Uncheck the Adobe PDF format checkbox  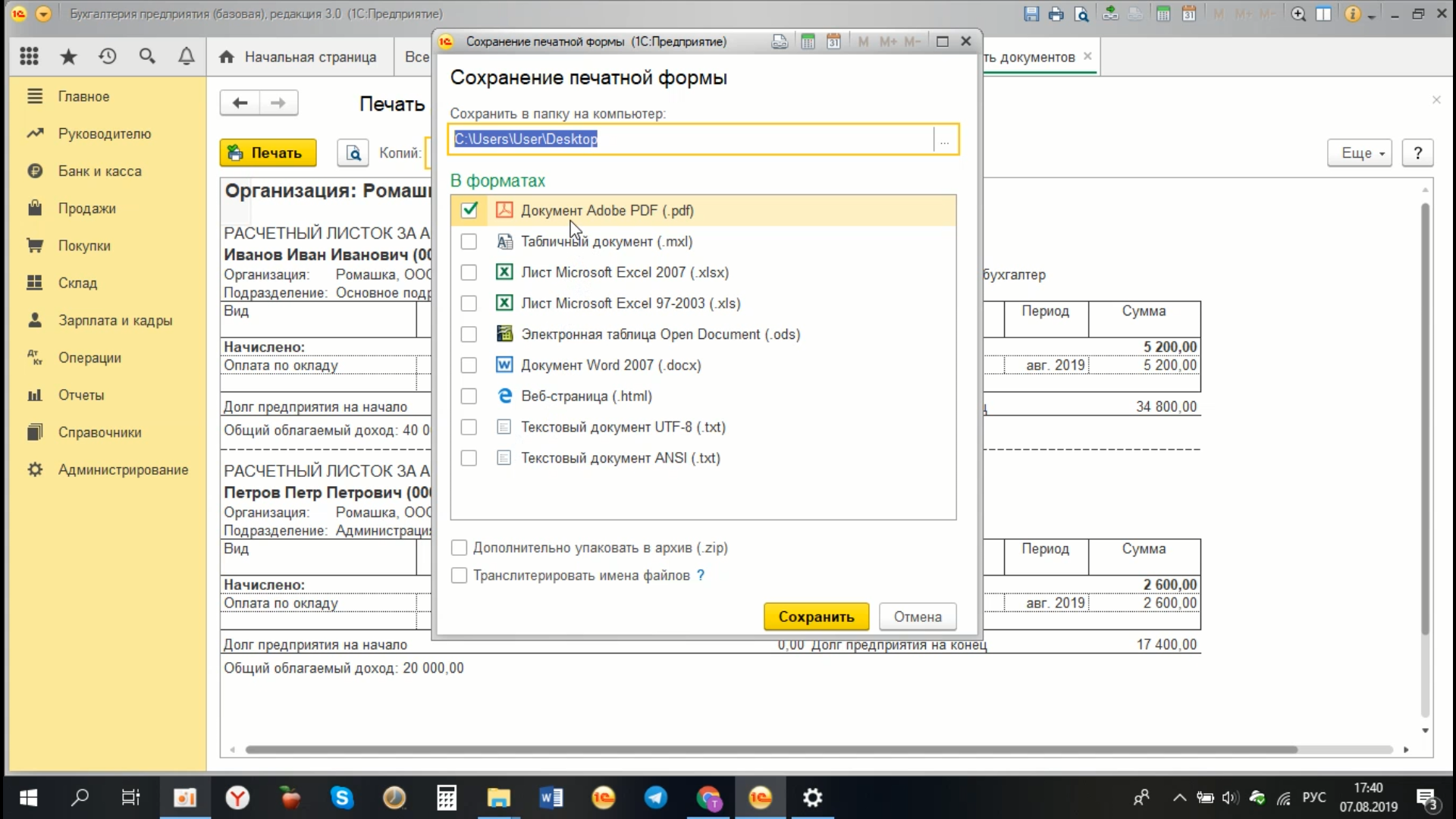[469, 210]
